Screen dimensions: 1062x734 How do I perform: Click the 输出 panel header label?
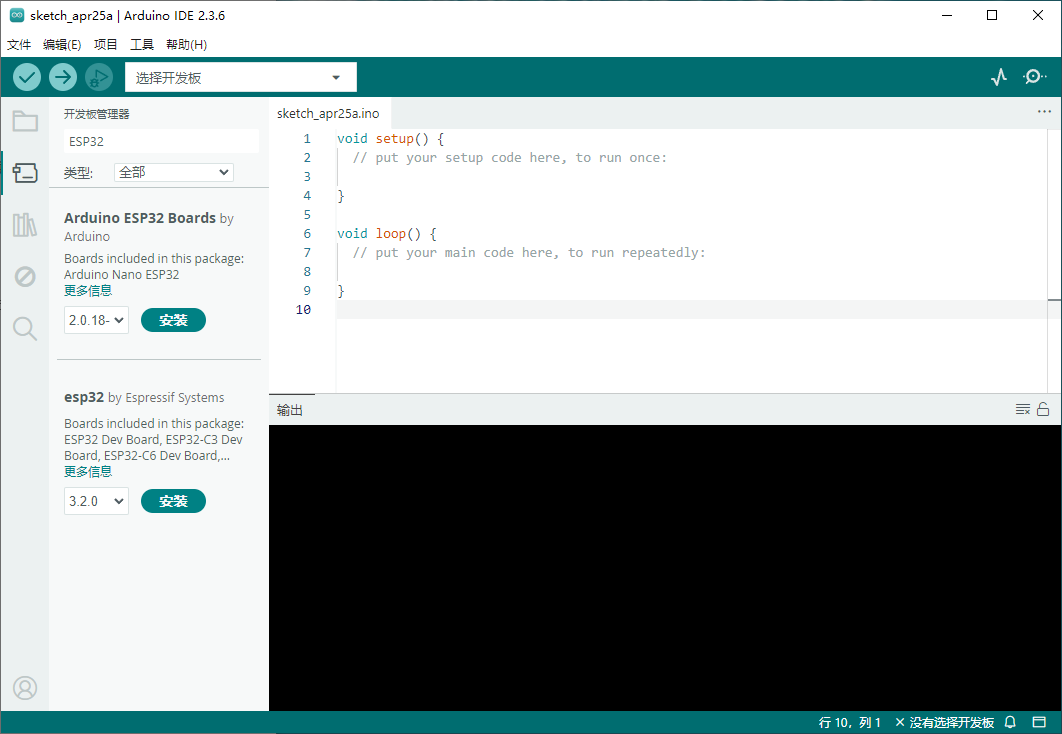pos(290,410)
